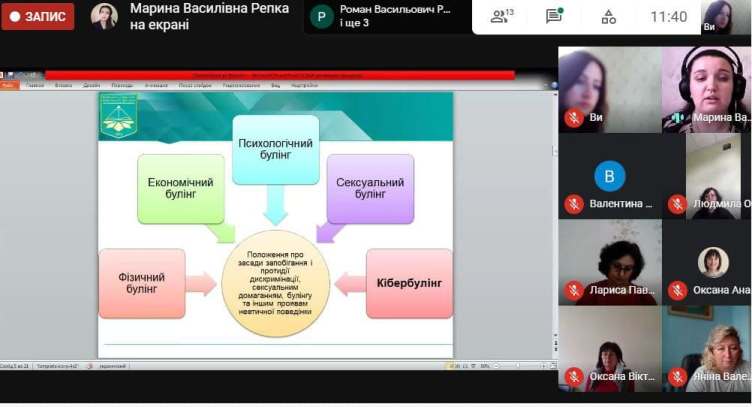Click the muted mic icon beside Оксана Ана
The height and width of the screenshot is (407, 752).
click(678, 291)
